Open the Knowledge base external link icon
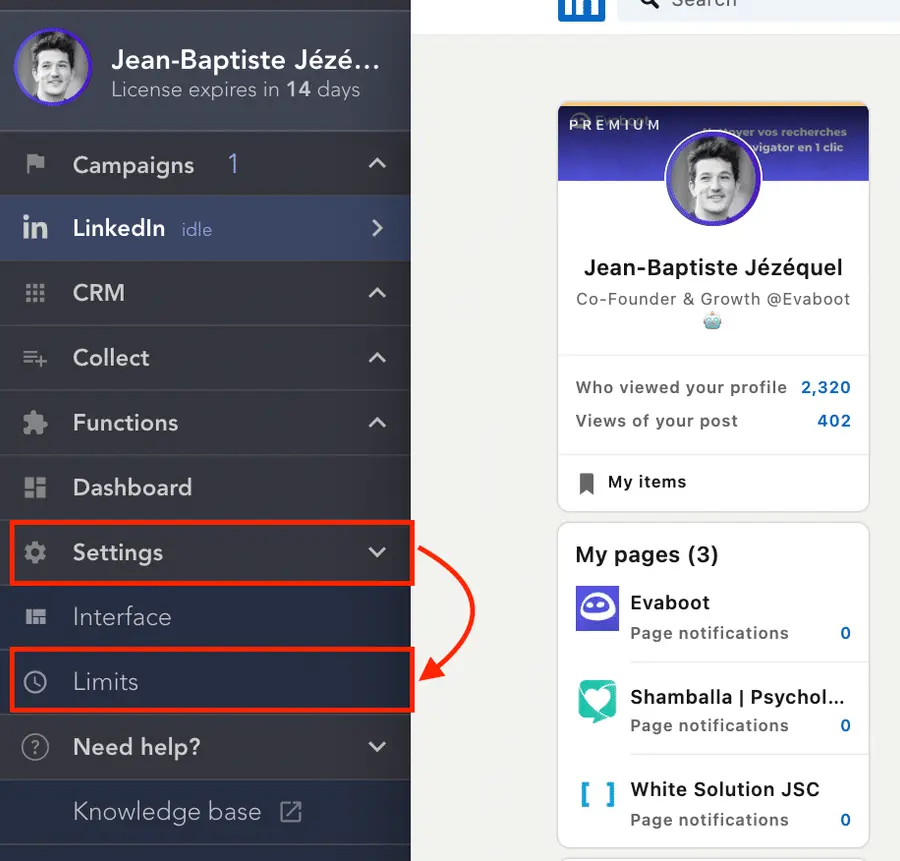 290,812
